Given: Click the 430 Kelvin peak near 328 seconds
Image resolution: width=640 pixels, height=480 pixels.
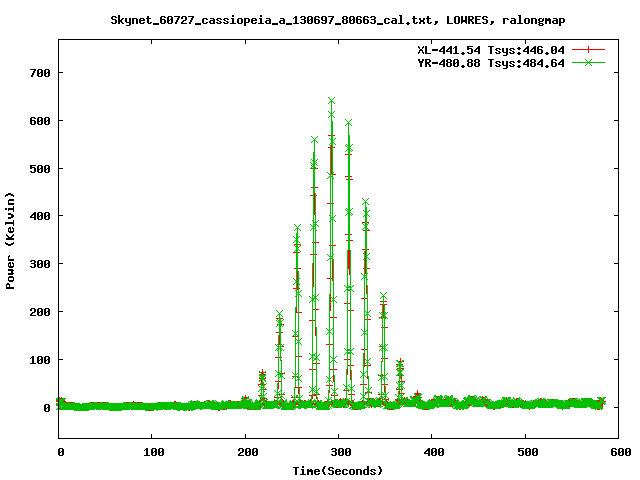Looking at the screenshot, I should [x=365, y=202].
